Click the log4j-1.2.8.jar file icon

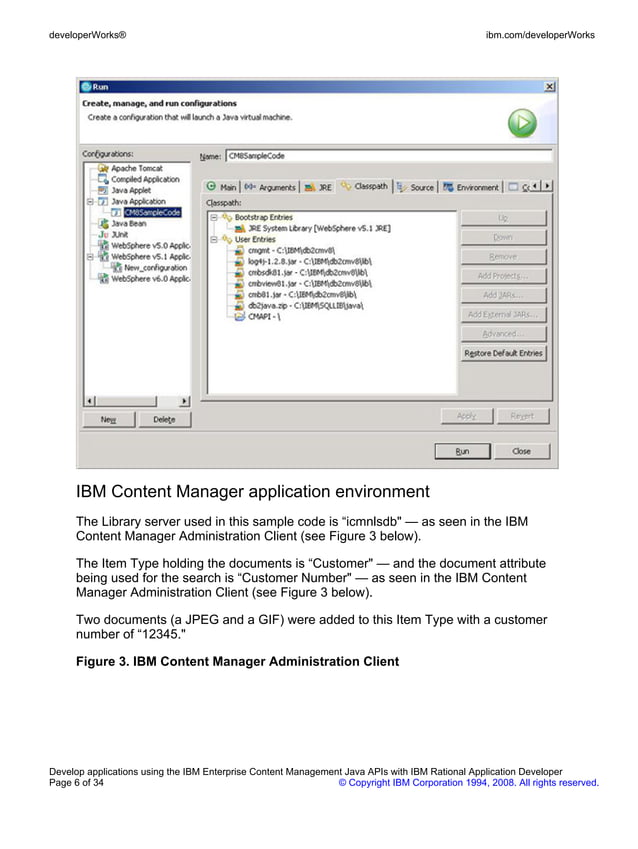coord(240,262)
